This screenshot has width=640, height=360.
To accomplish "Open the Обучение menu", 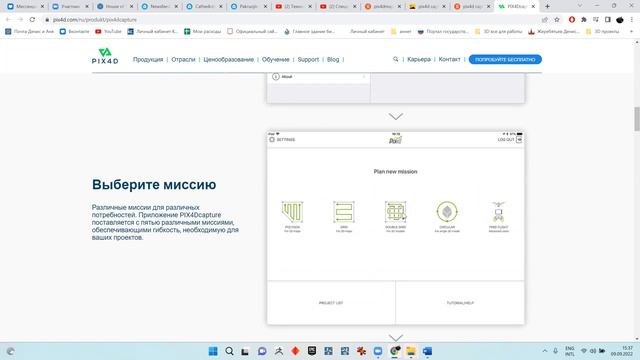I will [276, 60].
